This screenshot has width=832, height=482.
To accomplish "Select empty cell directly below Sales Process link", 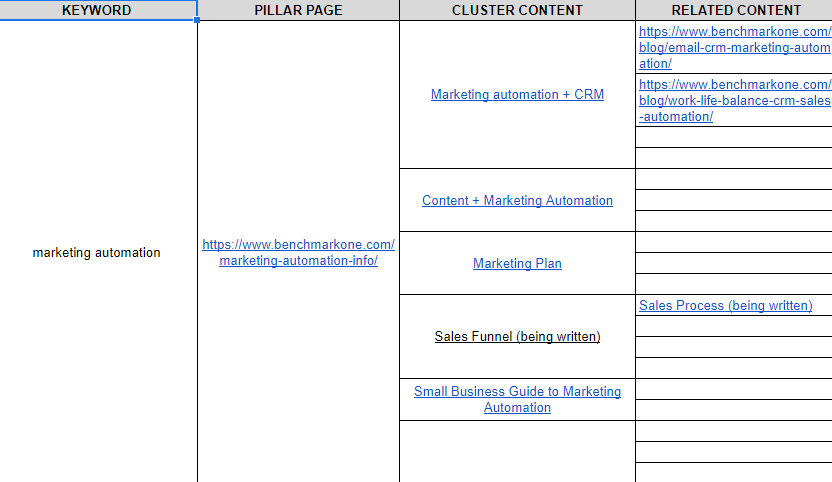I will point(735,327).
